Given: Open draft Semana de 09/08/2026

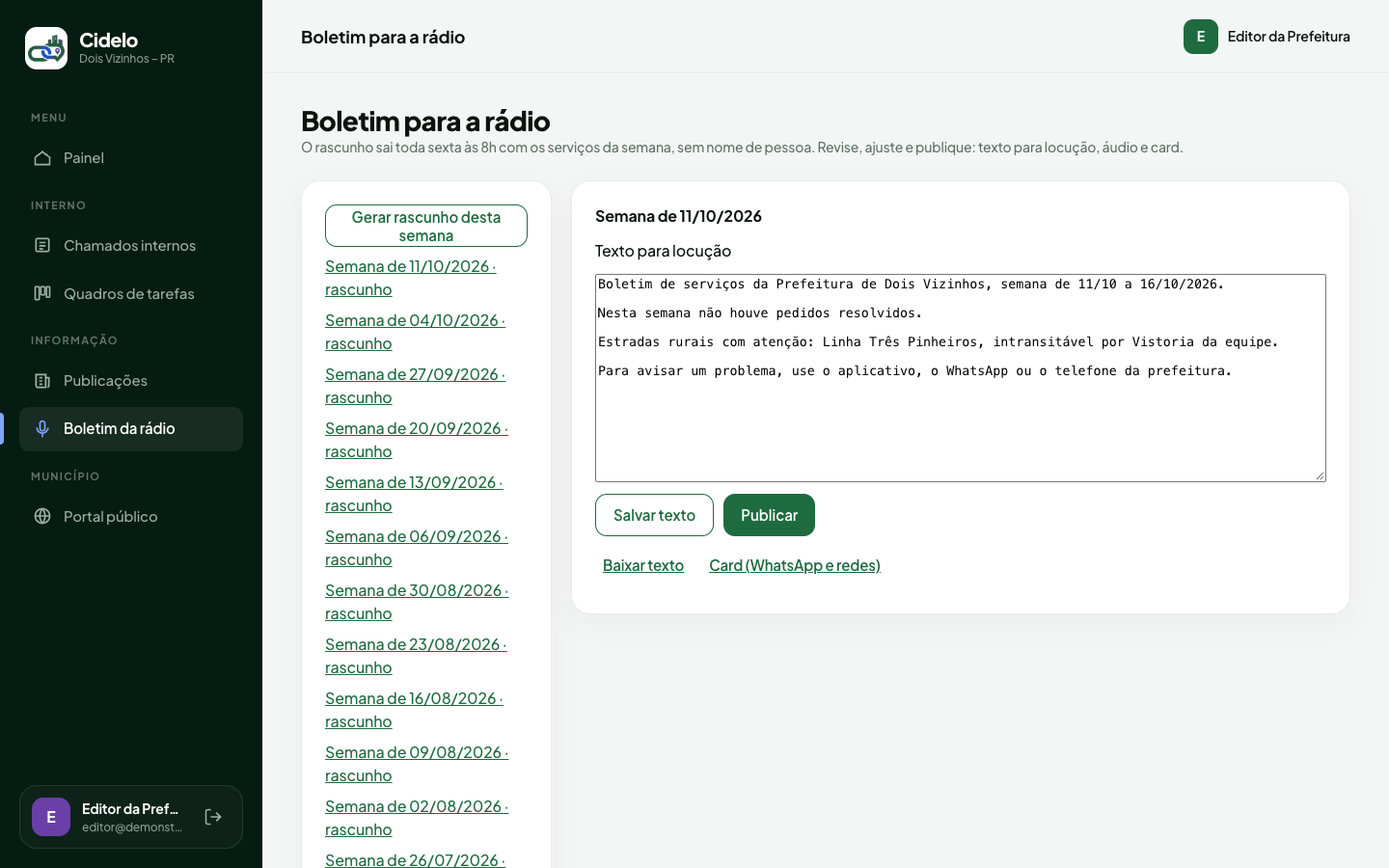Looking at the screenshot, I should [417, 764].
